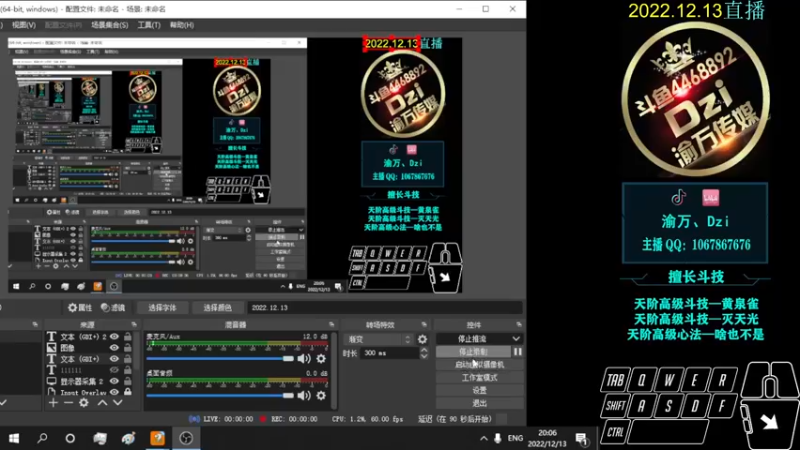The image size is (800, 450).
Task: Remove selected source with minus icon
Action: [x=68, y=403]
